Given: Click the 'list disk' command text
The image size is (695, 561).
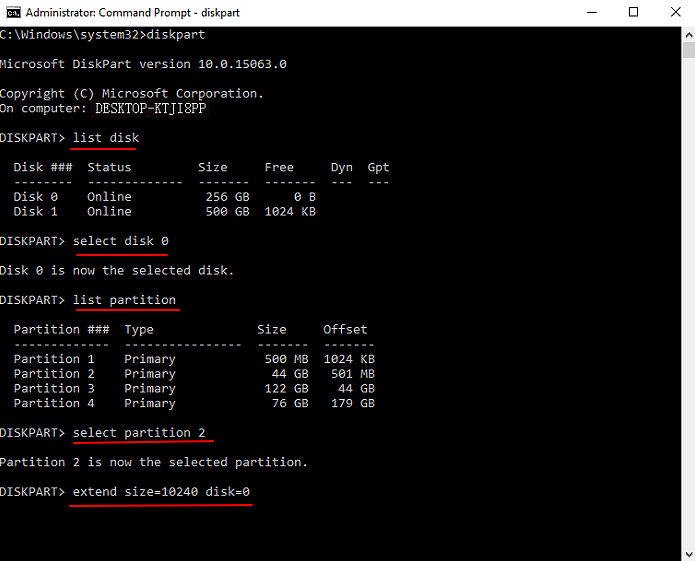Looking at the screenshot, I should (106, 138).
